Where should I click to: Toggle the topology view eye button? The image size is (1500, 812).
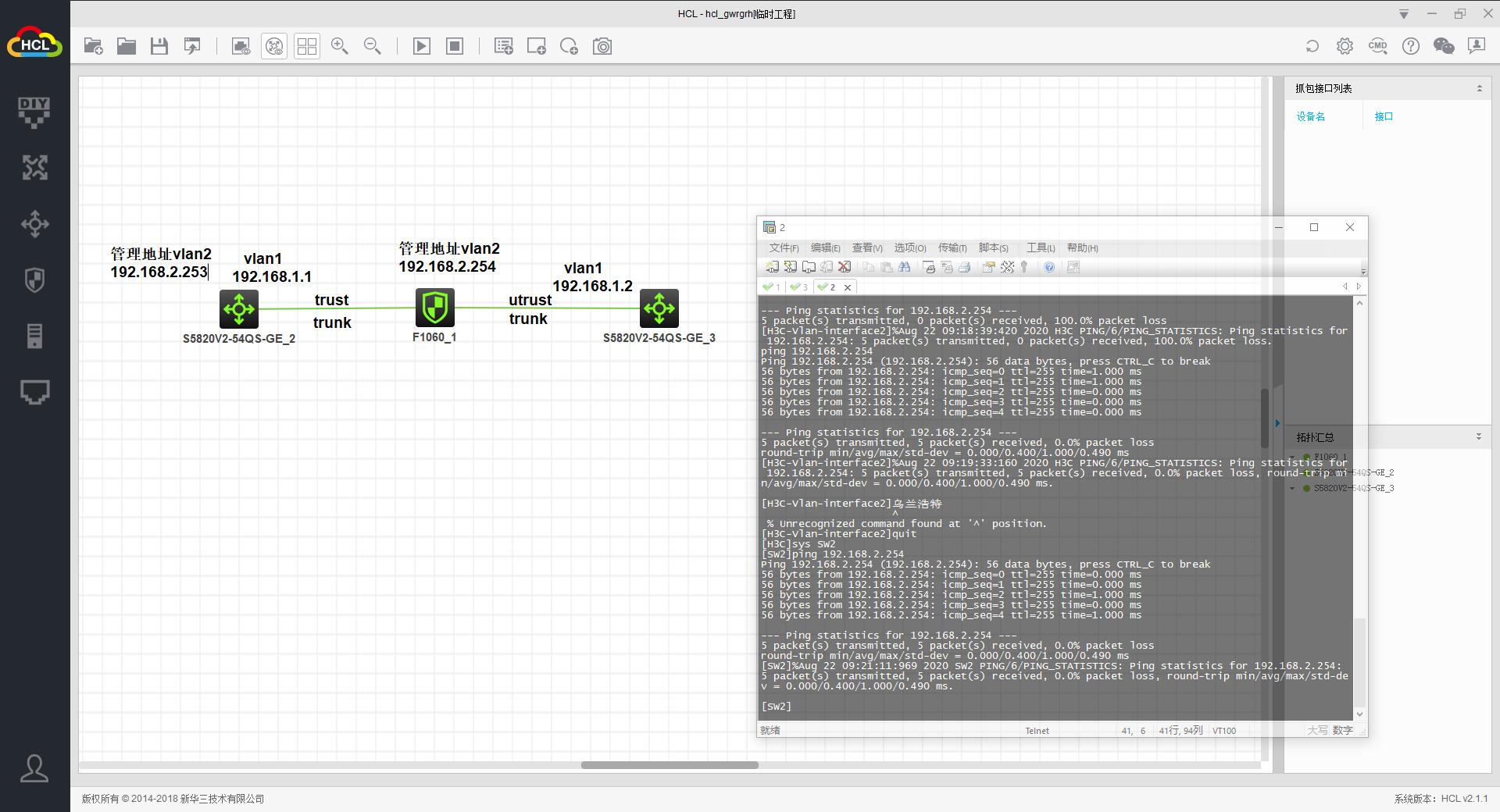(x=274, y=47)
